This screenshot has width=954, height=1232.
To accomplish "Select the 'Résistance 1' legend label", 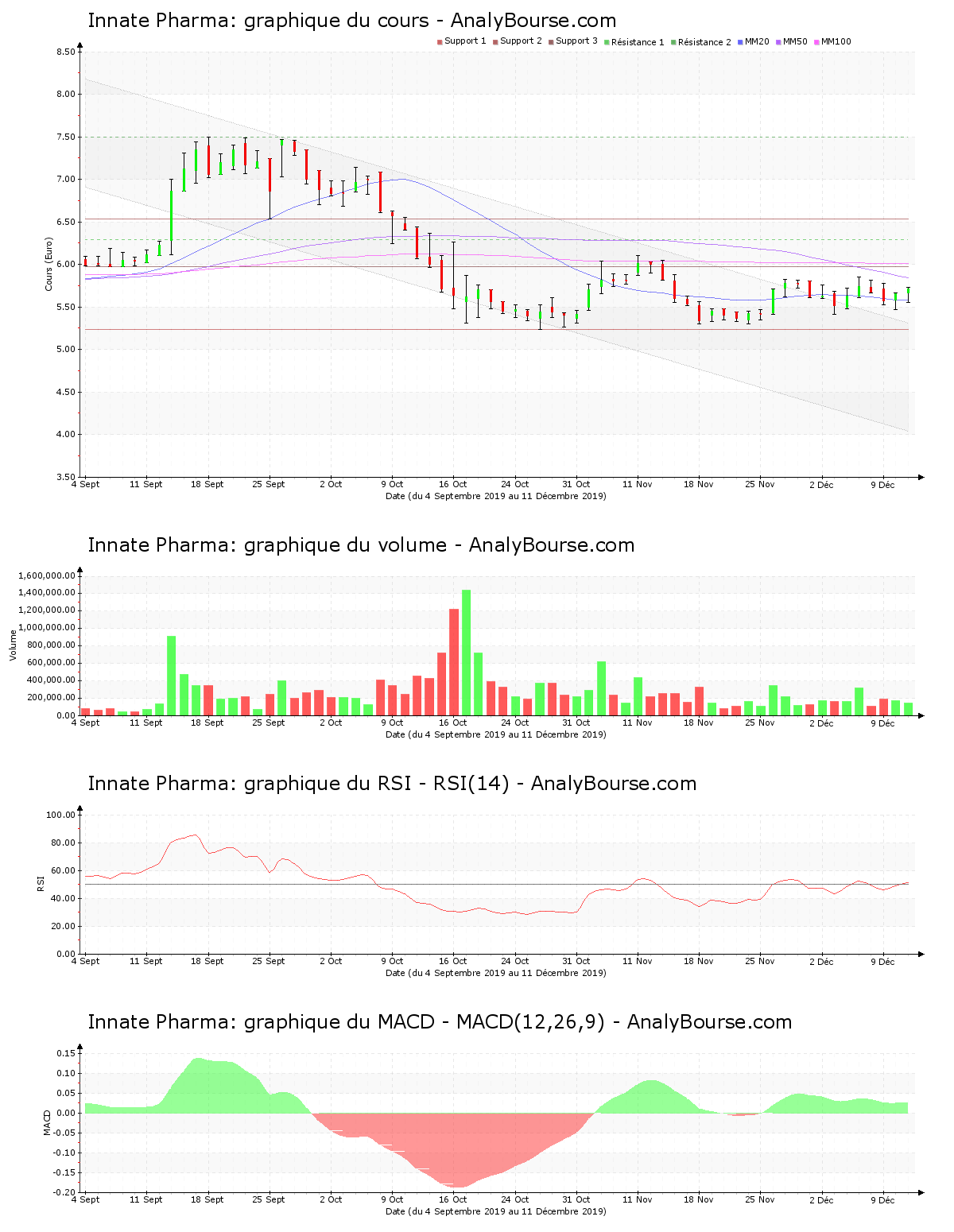I will [x=638, y=42].
